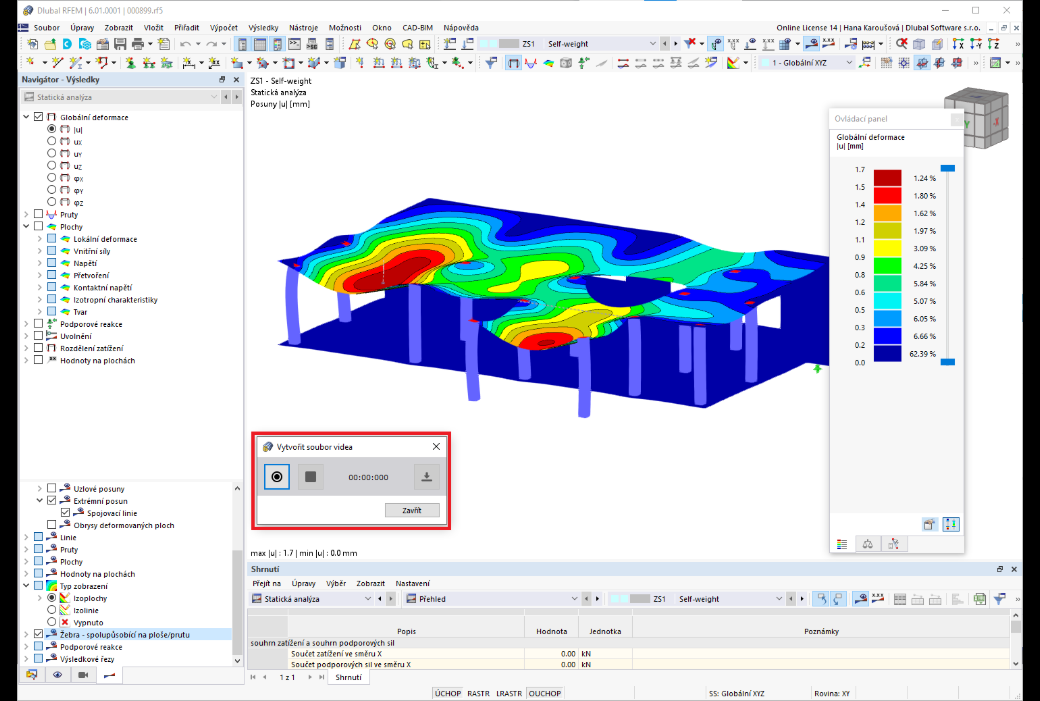Check the Uzlové posuny checkbox
1040x701 pixels.
click(52, 488)
